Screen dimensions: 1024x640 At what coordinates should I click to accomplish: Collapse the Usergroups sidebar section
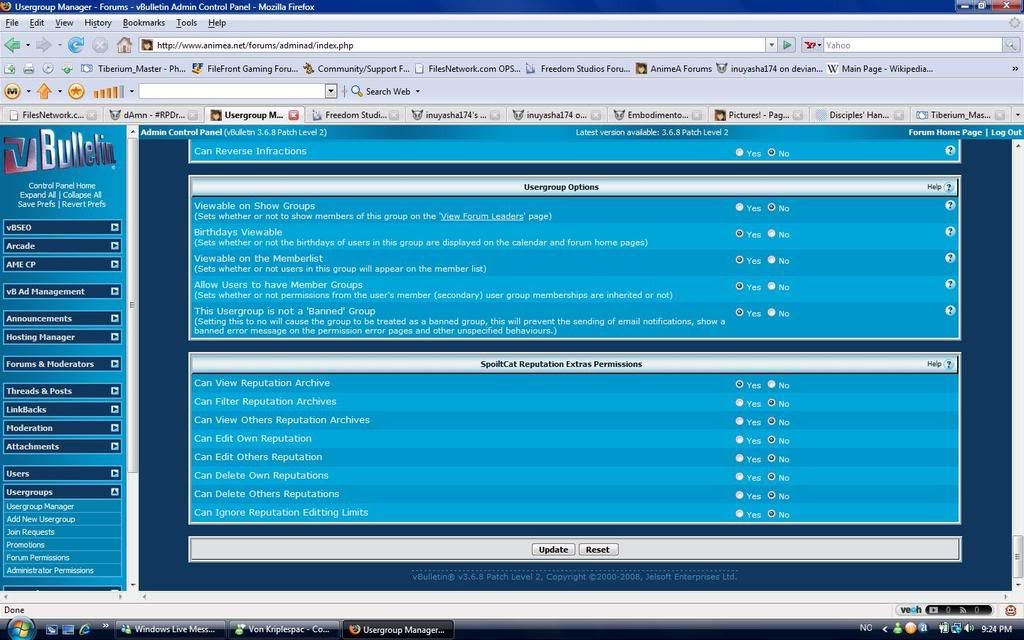[114, 492]
